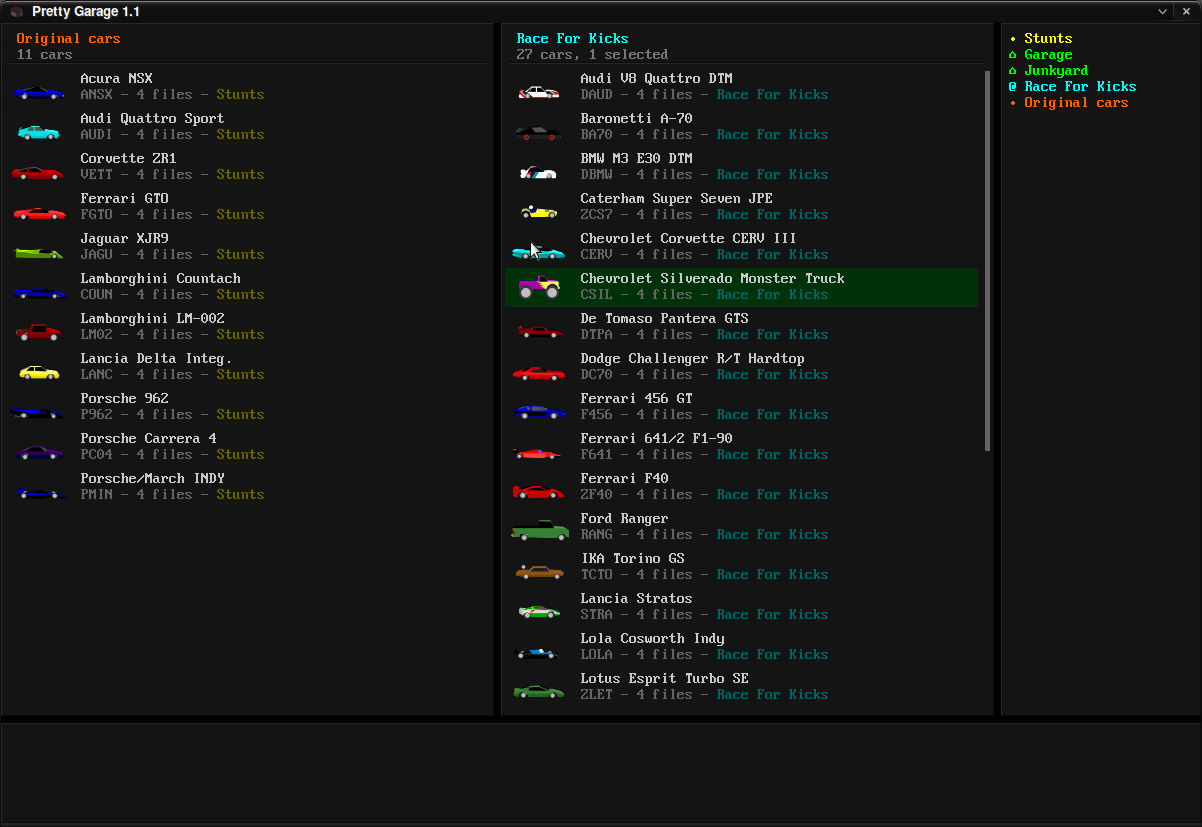
Task: Select Race For Kicks in the locations list
Action: (1079, 87)
